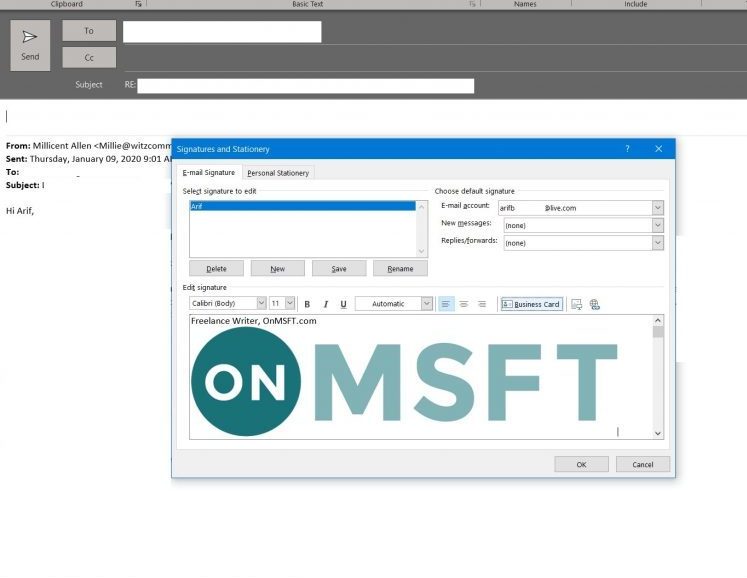Rename the selected signature
The width and height of the screenshot is (747, 578).
click(x=400, y=268)
